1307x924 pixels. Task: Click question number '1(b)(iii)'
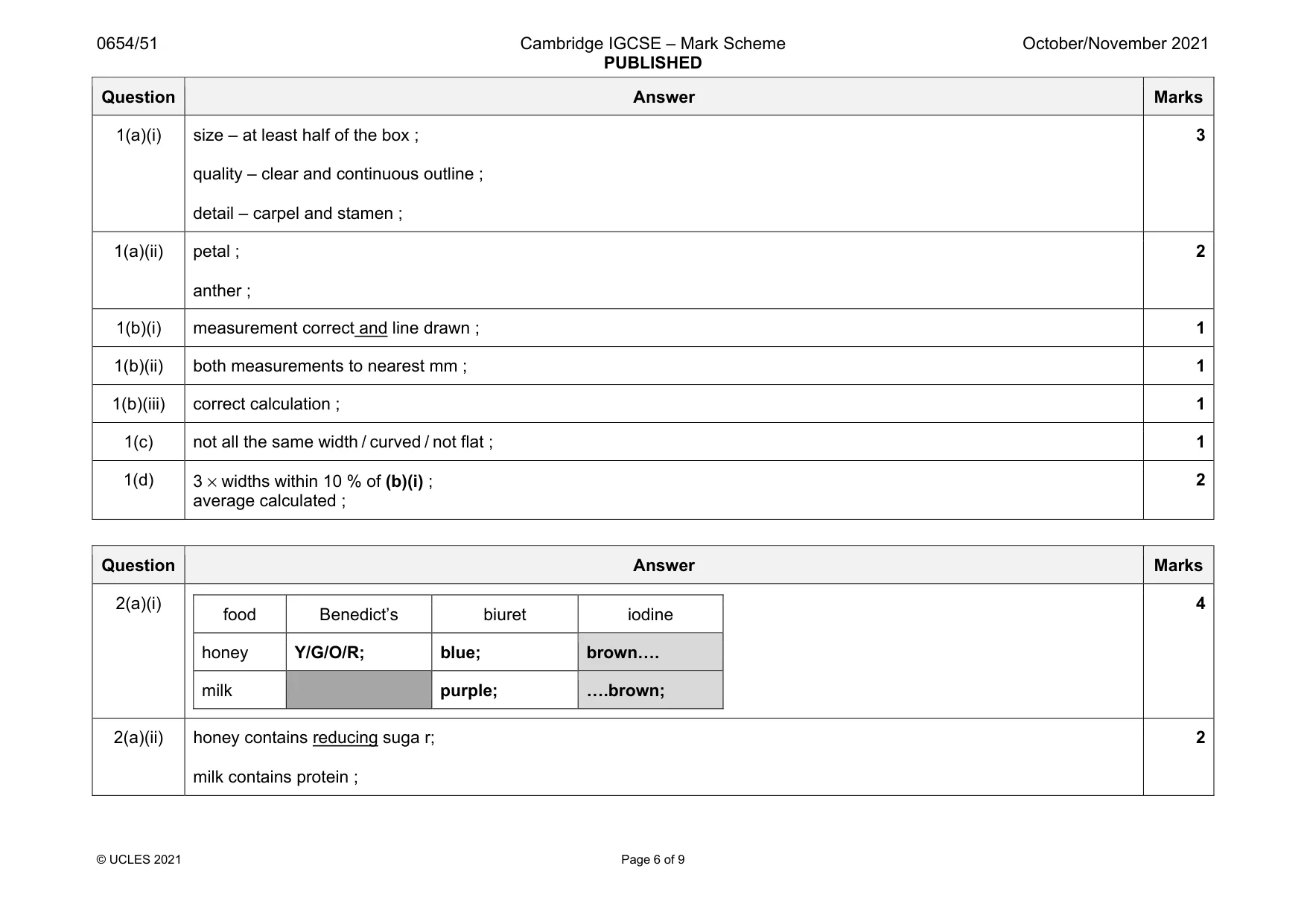pos(139,404)
